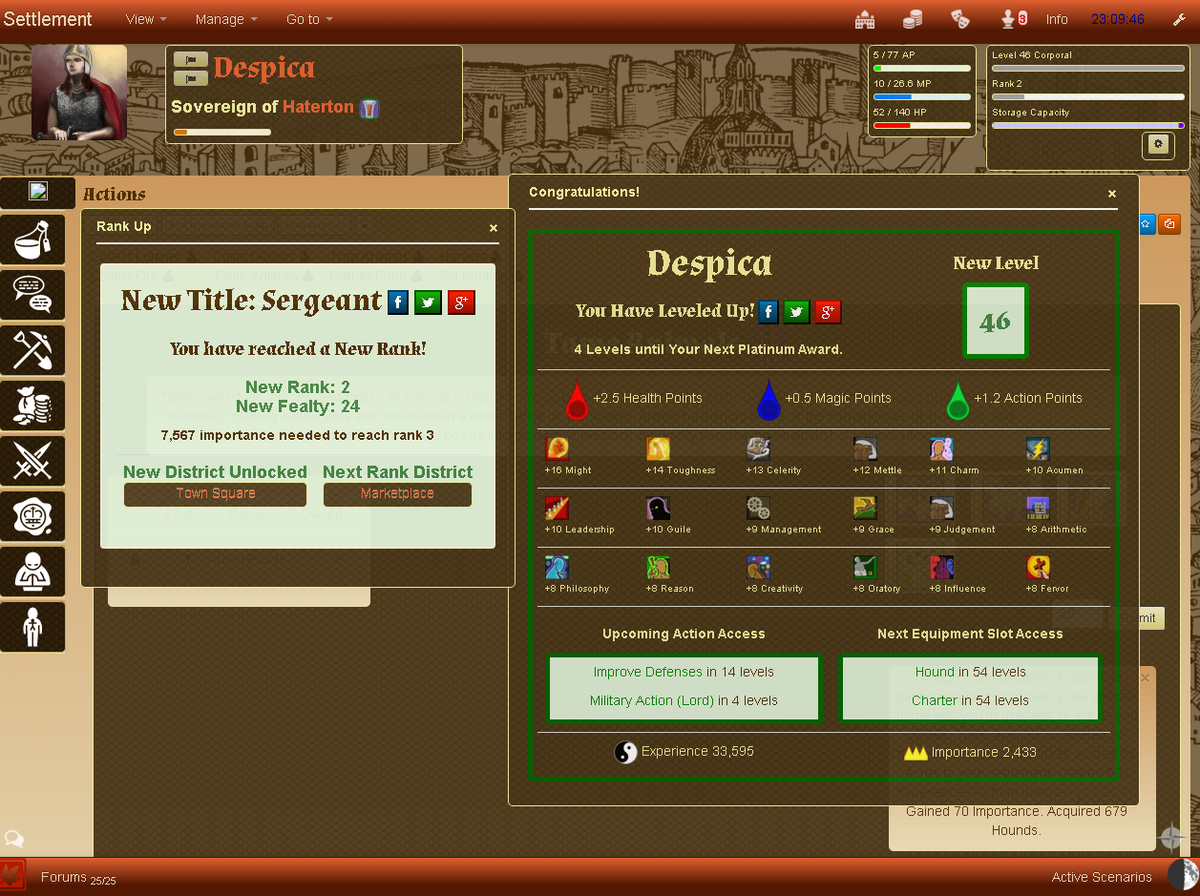
Task: Open the Info menu item
Action: pos(1057,19)
